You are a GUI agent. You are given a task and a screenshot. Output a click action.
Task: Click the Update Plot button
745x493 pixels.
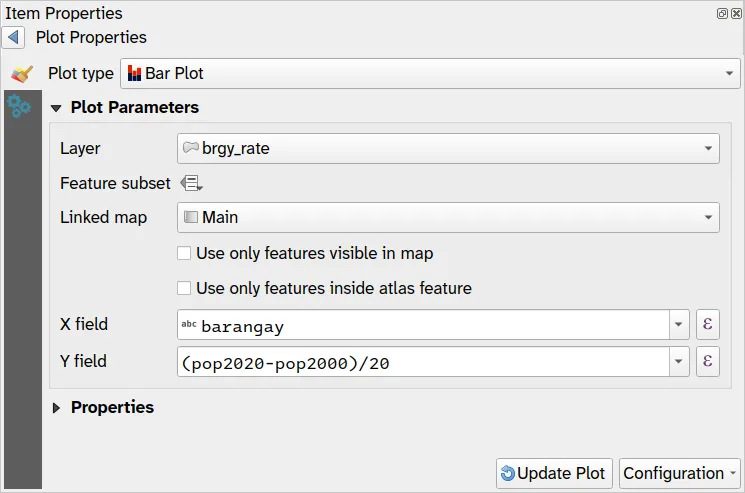coord(553,474)
